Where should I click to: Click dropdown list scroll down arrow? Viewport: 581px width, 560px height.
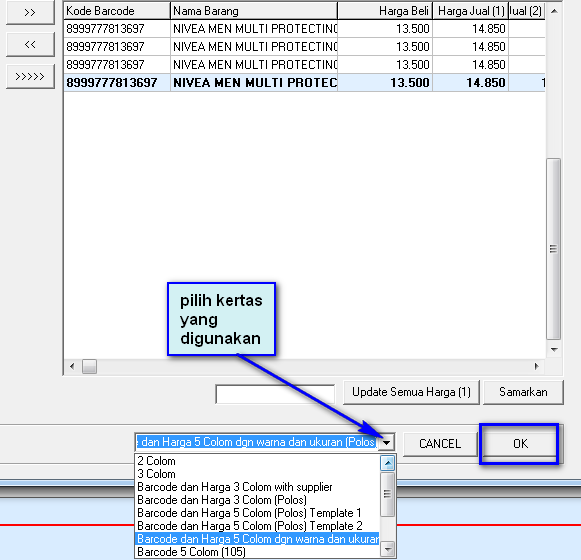388,549
